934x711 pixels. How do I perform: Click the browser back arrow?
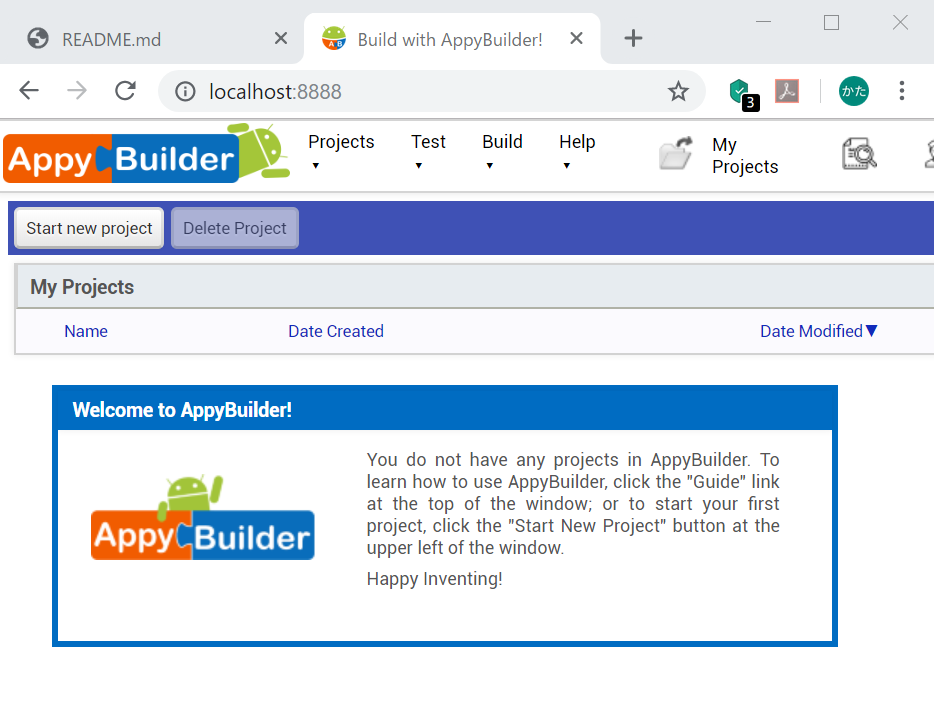click(29, 91)
